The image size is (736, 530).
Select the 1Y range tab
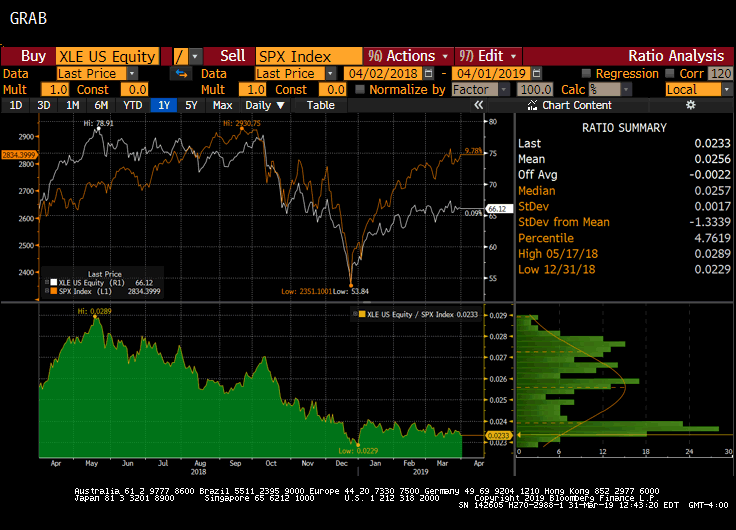click(x=164, y=105)
